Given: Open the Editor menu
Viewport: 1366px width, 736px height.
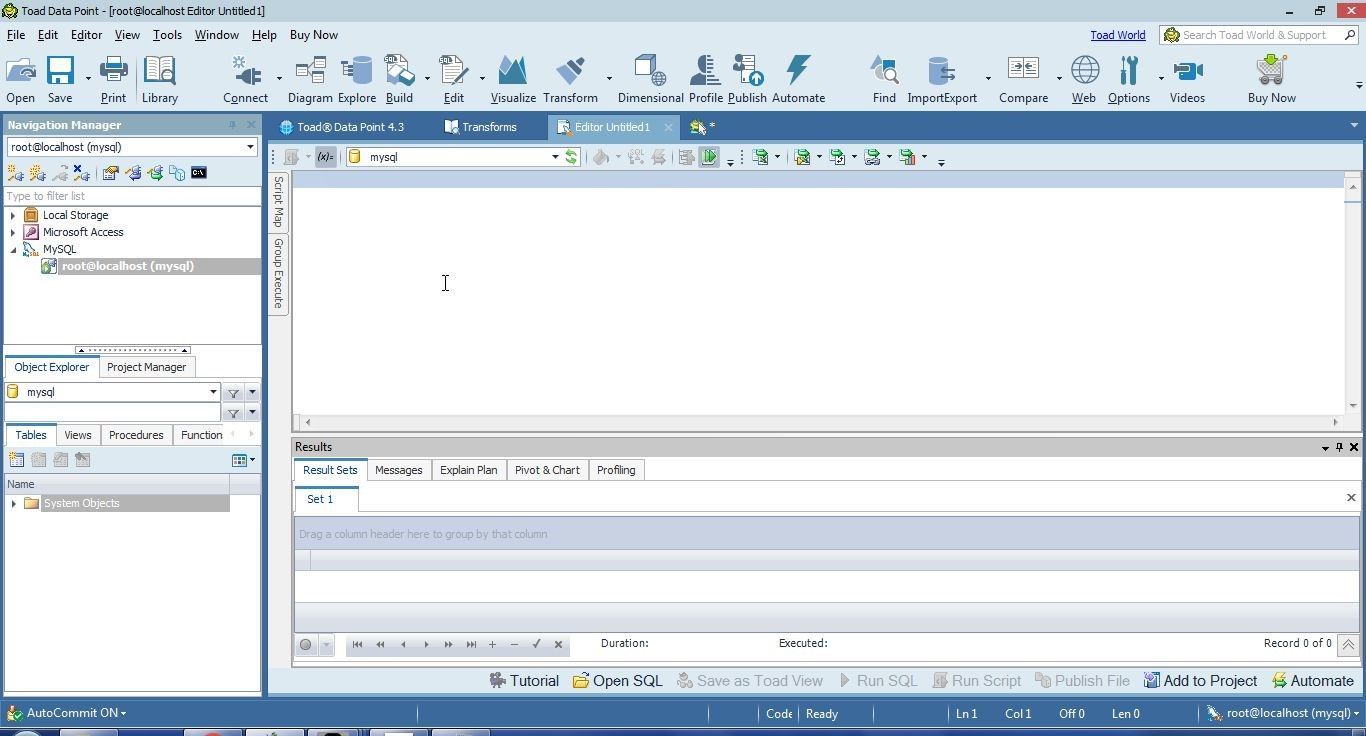Looking at the screenshot, I should click(x=86, y=35).
